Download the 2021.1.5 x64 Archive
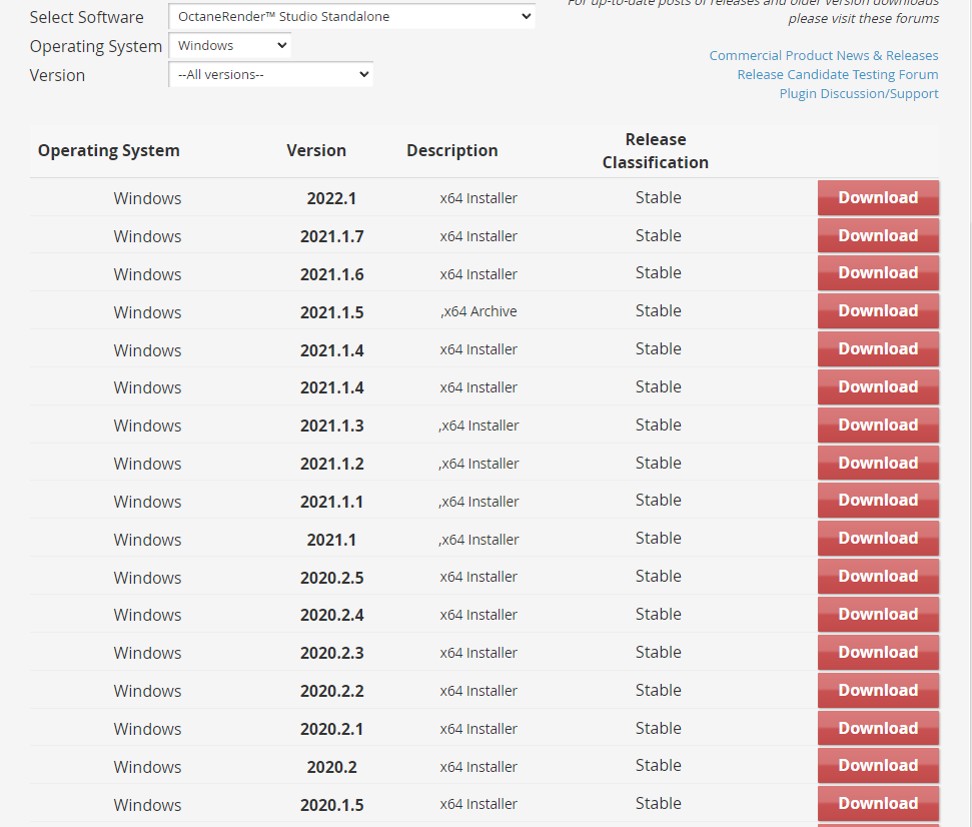This screenshot has width=972, height=827. pos(878,311)
